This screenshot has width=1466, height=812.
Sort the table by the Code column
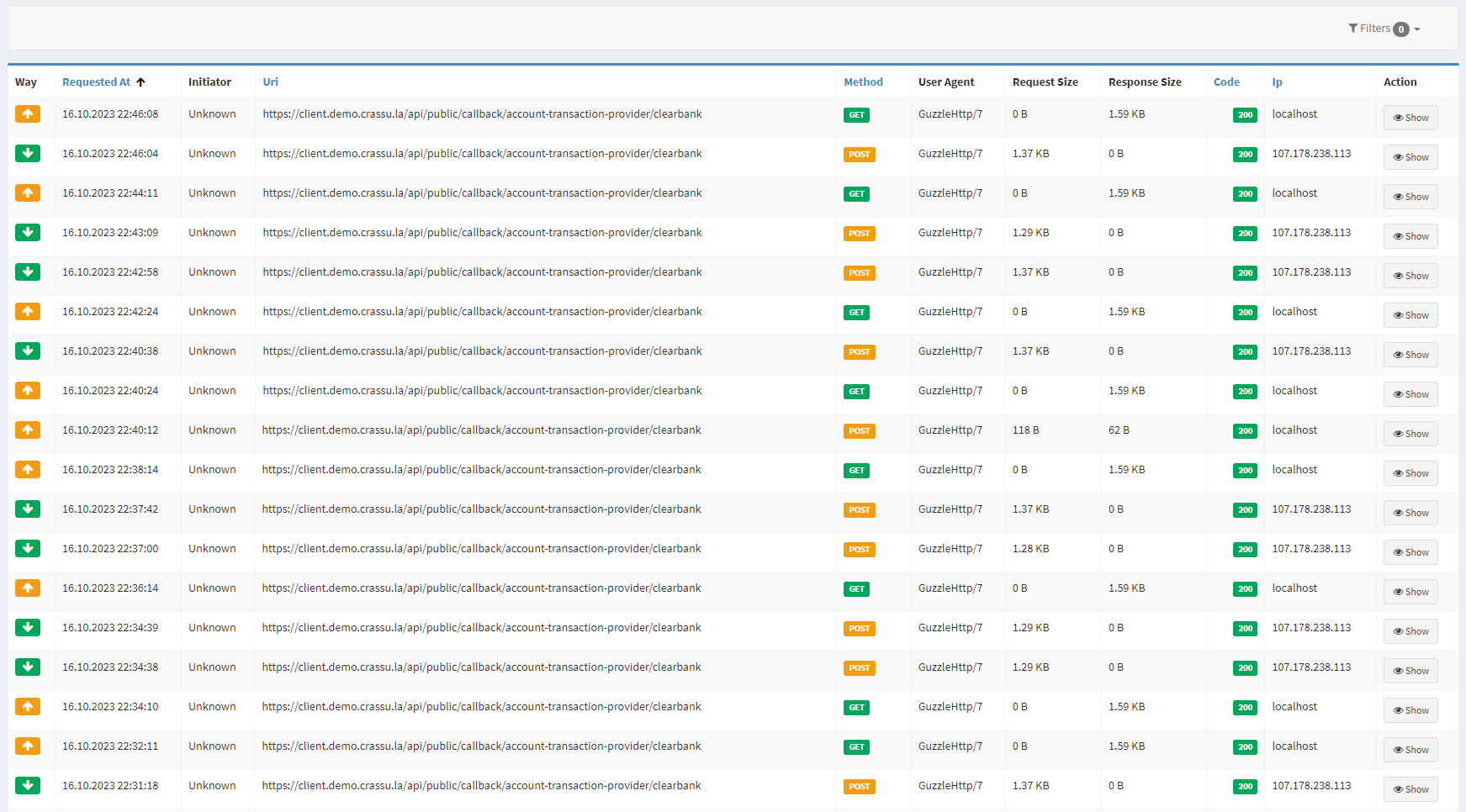1226,82
